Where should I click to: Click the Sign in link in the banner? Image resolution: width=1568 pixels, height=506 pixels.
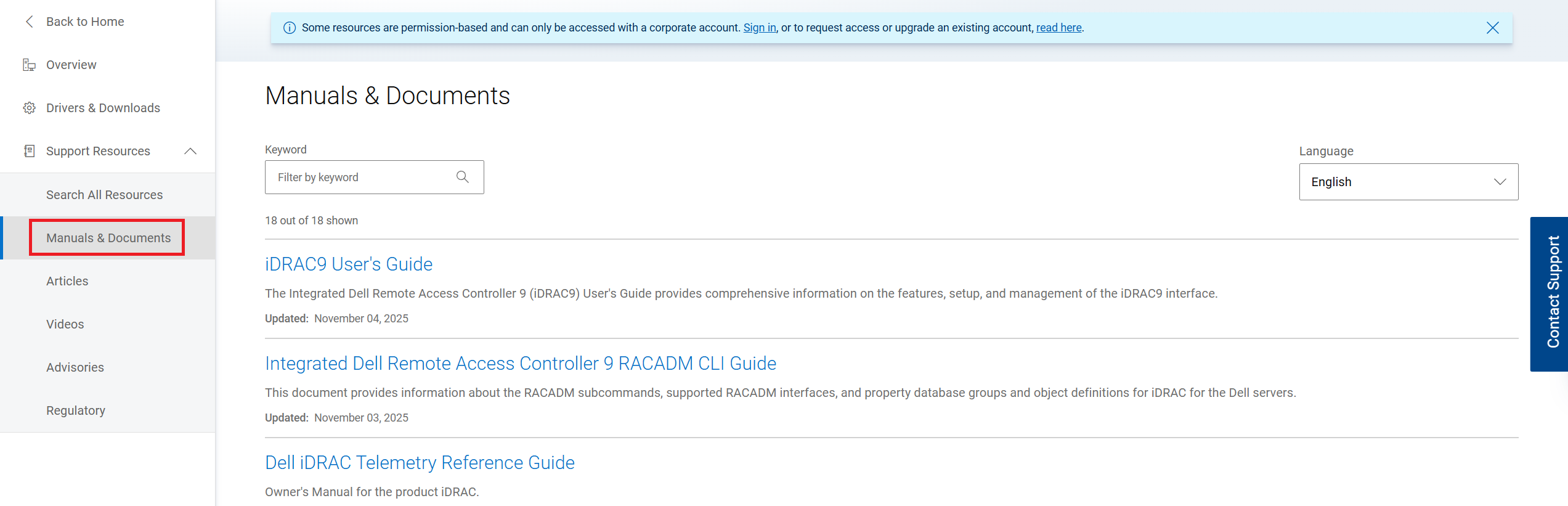click(x=759, y=28)
